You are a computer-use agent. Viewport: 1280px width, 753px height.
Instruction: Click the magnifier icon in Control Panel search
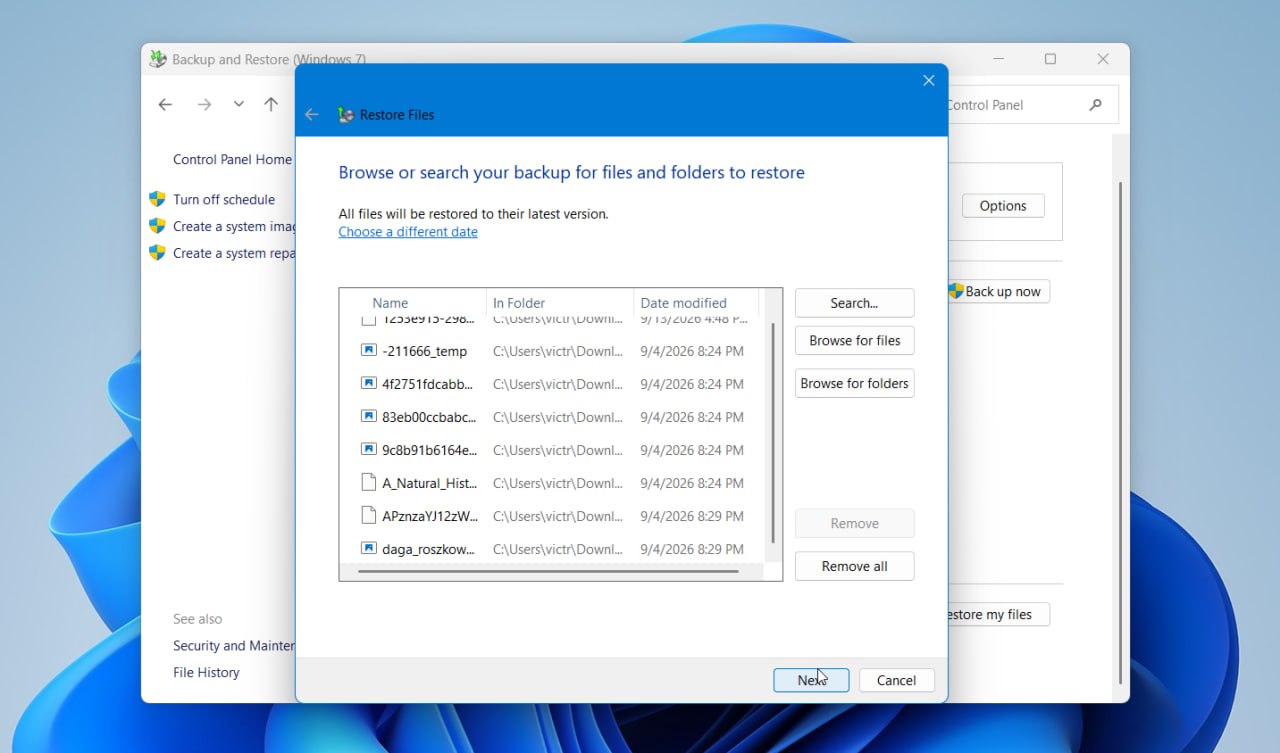coord(1096,105)
